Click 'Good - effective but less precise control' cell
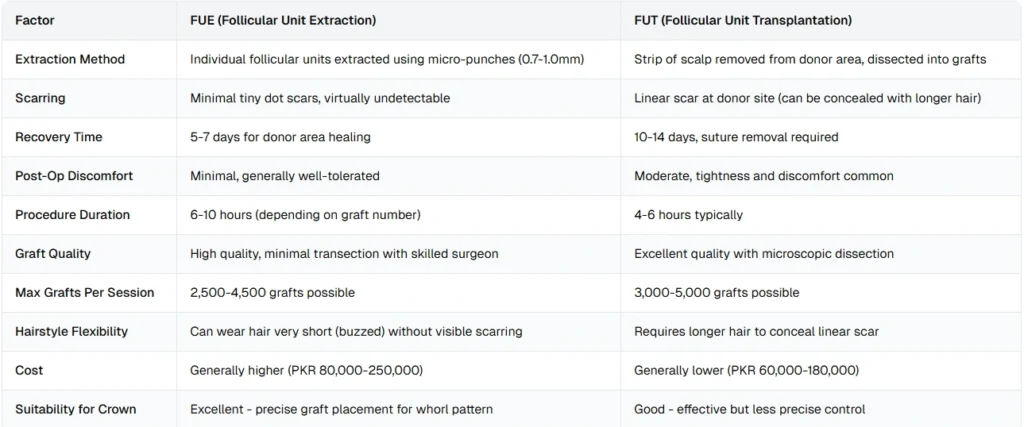This screenshot has width=1024, height=427. click(749, 409)
